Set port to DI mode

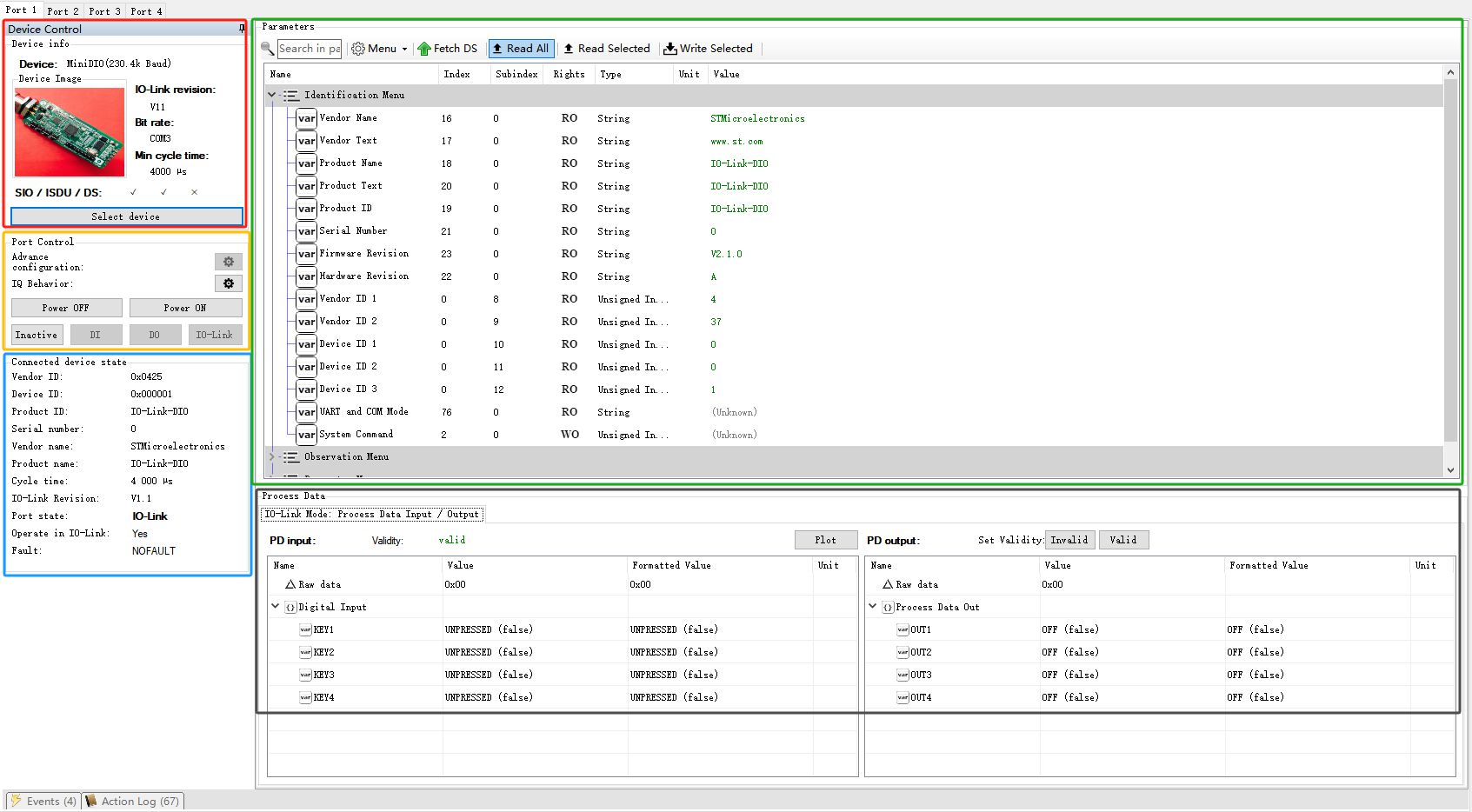point(96,335)
